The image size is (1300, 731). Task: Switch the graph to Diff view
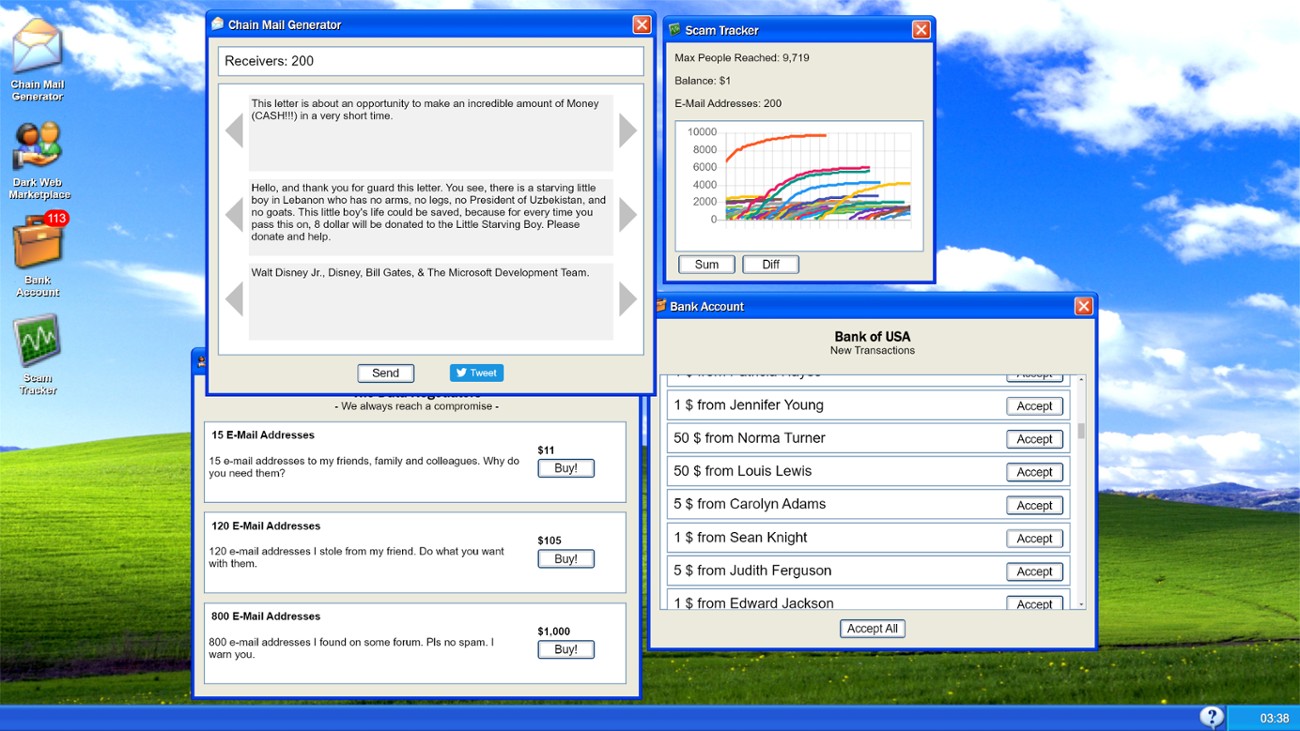[x=770, y=264]
